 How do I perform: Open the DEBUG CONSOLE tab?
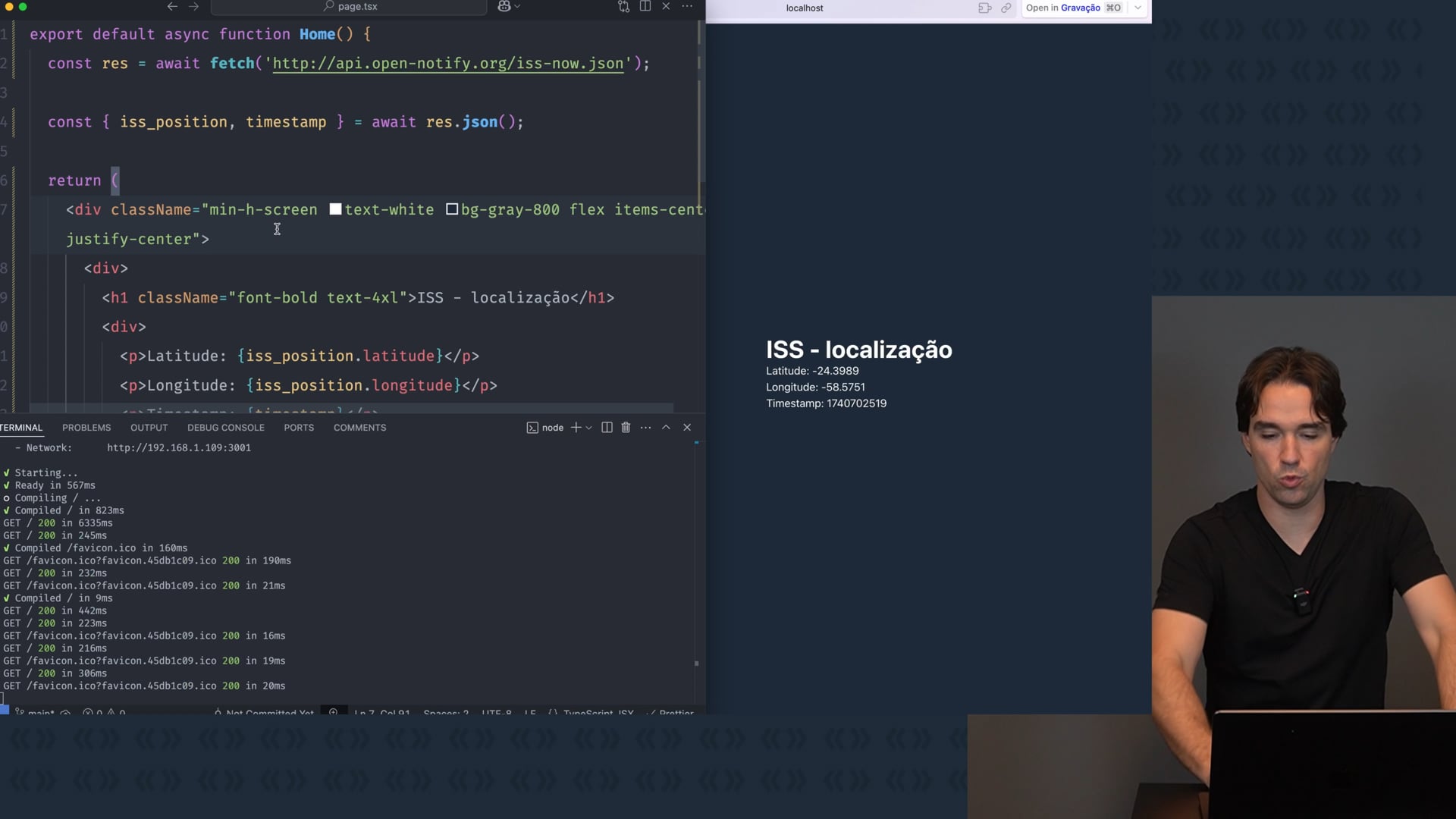pyautogui.click(x=226, y=428)
